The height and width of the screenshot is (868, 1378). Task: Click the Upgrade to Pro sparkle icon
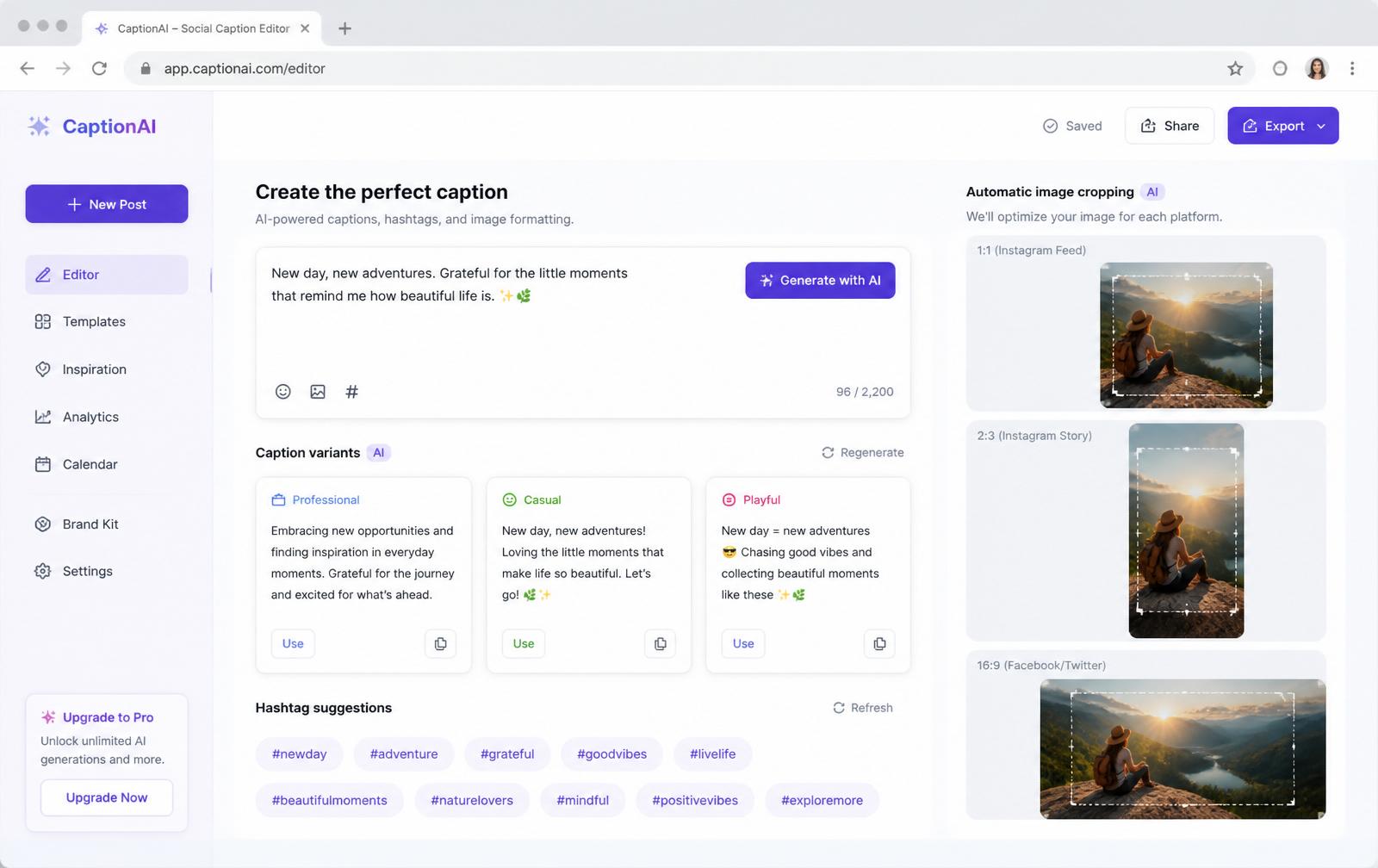48,717
